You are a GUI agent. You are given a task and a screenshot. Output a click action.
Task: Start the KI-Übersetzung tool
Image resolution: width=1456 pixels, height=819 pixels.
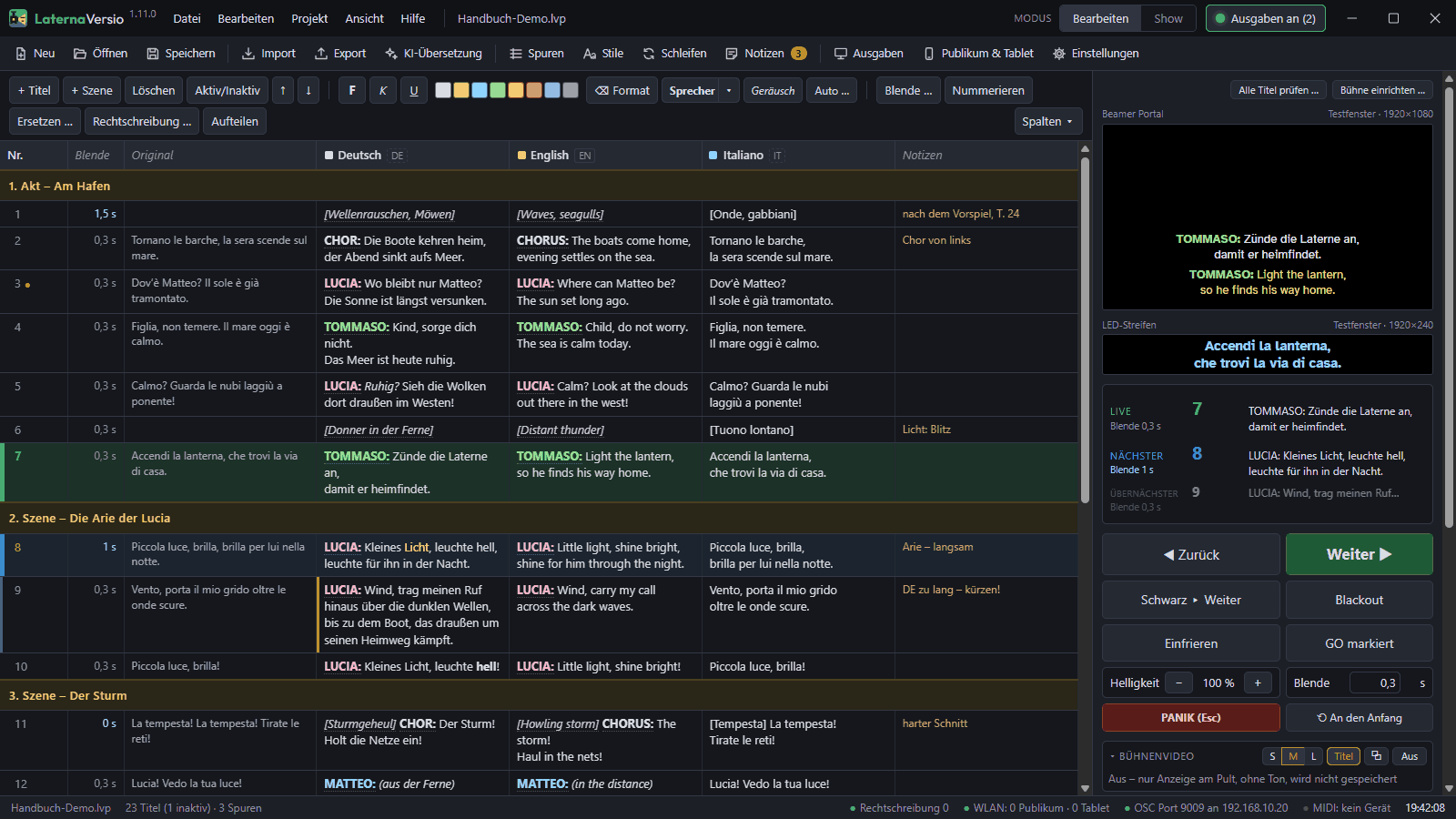coord(433,54)
